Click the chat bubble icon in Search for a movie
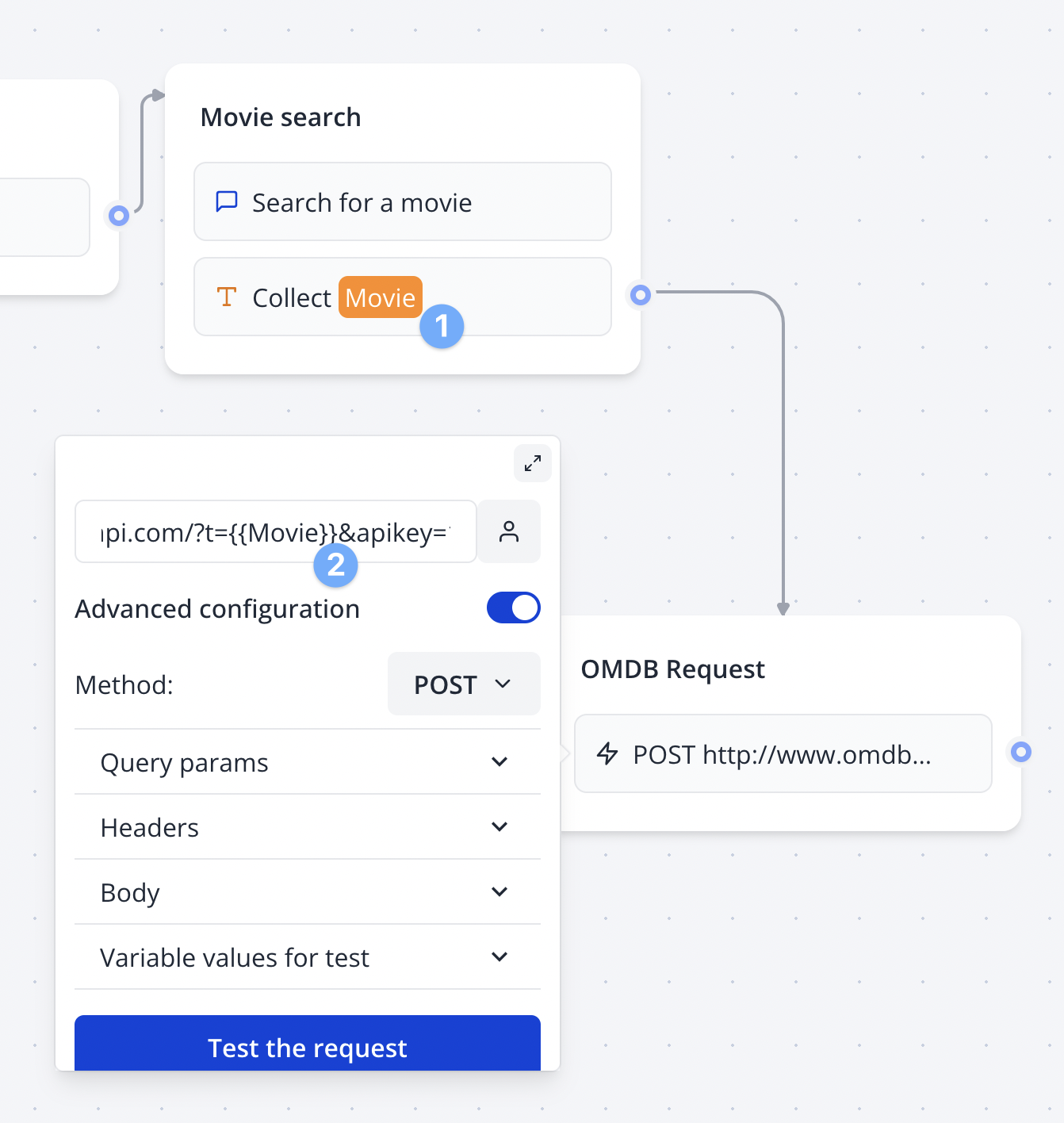The width and height of the screenshot is (1064, 1123). coord(227,201)
